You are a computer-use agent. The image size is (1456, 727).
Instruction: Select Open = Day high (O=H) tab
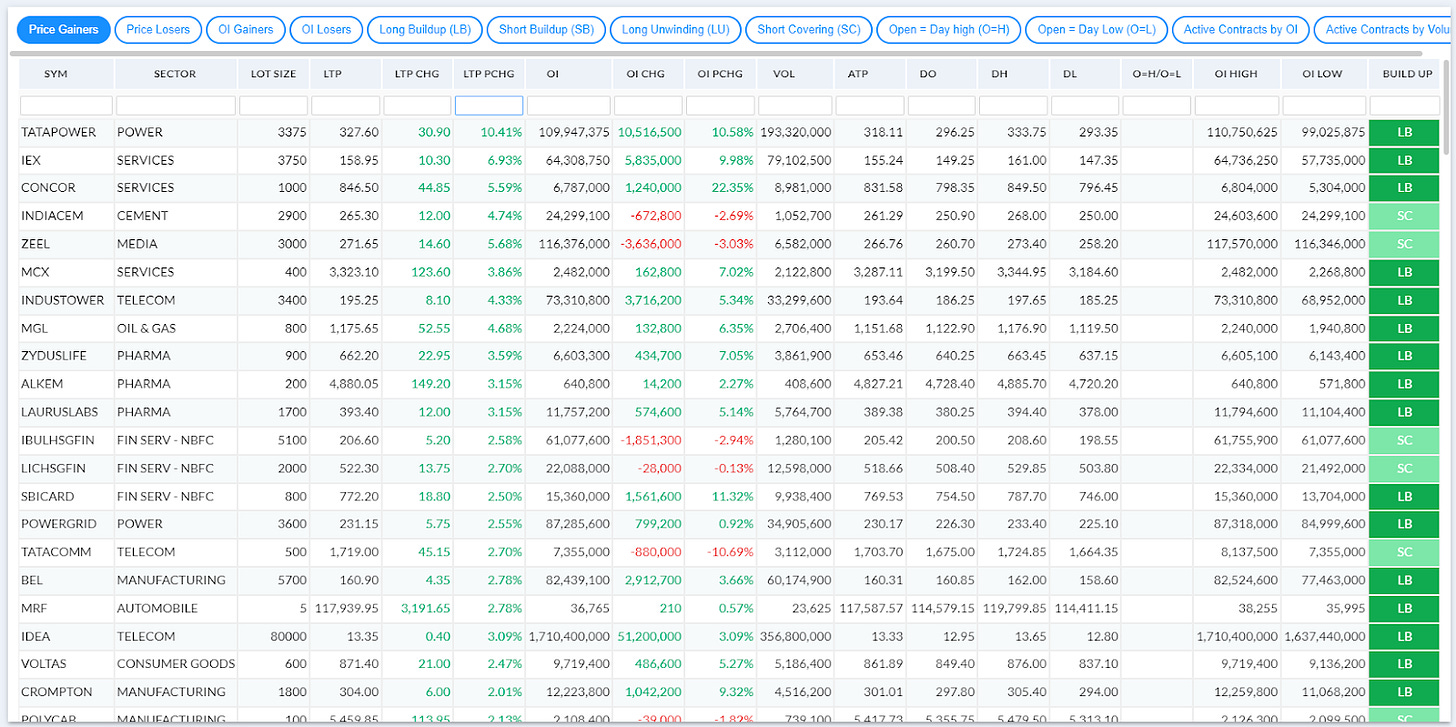click(949, 30)
